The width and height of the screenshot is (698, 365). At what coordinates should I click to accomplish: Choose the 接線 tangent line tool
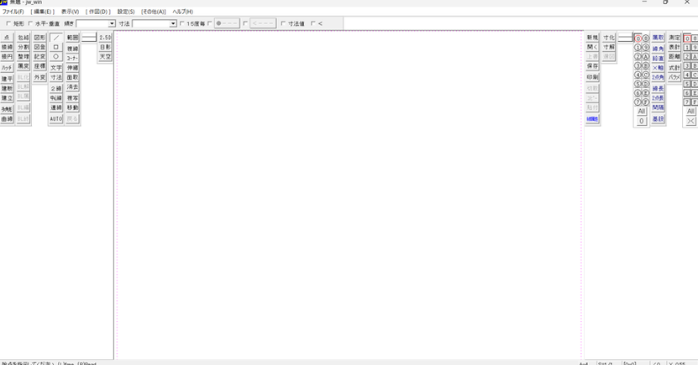7,47
